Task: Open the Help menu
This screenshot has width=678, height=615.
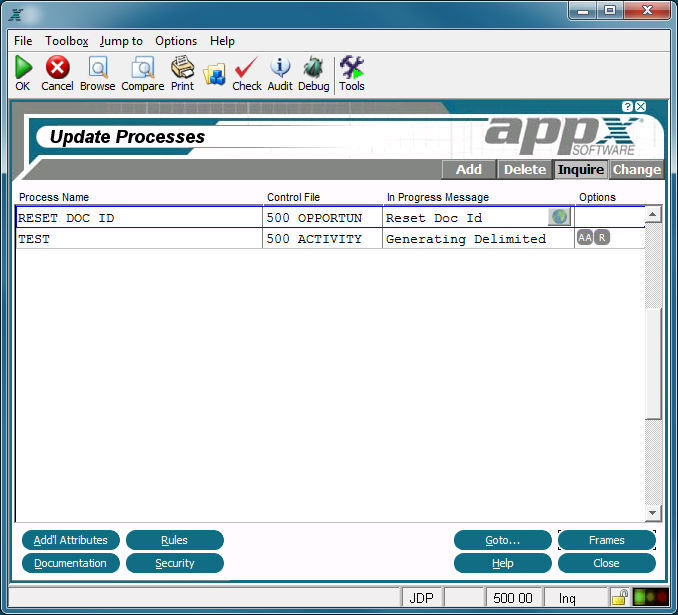Action: [x=222, y=41]
